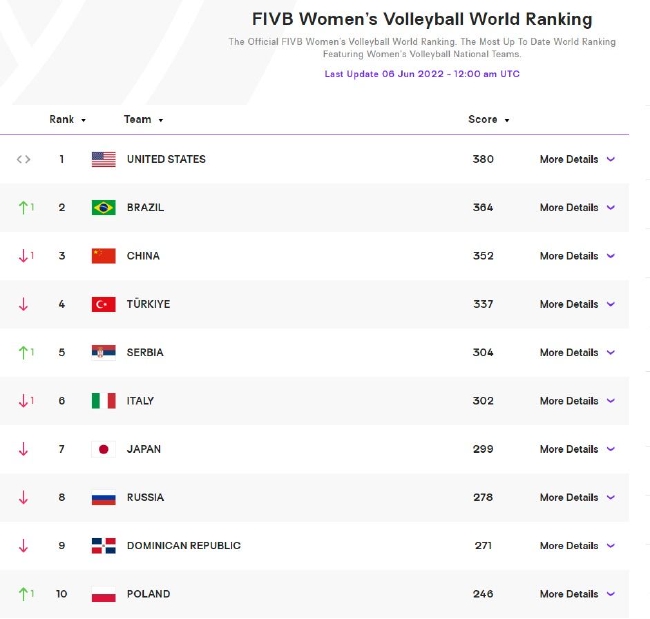Click the Japan flag icon

(x=104, y=449)
